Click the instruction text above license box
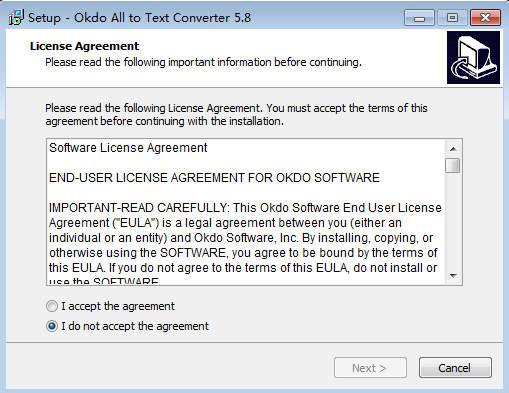Image resolution: width=509 pixels, height=393 pixels. (236, 115)
